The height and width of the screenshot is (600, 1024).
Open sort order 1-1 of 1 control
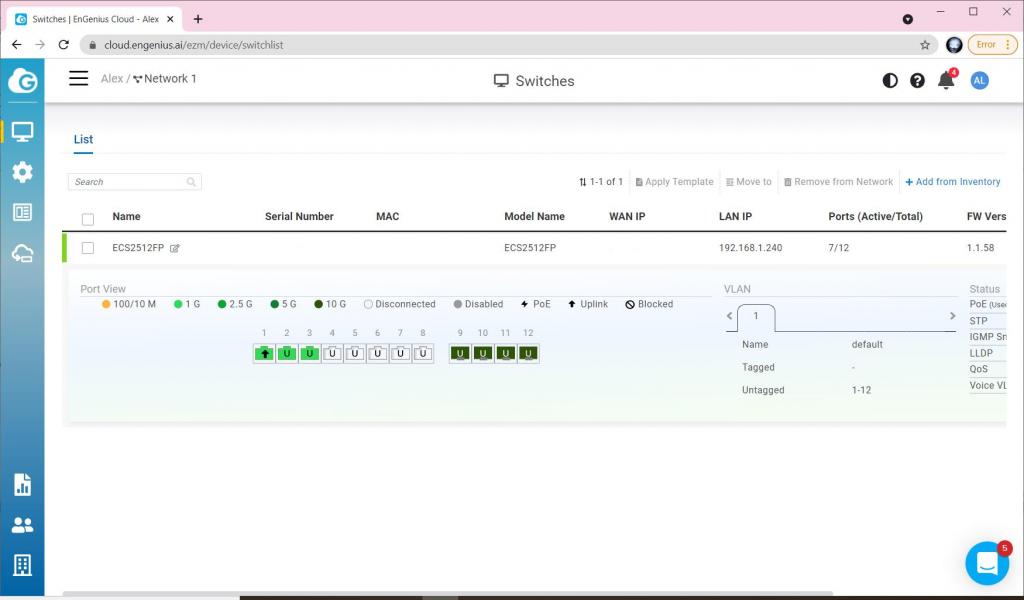(601, 182)
